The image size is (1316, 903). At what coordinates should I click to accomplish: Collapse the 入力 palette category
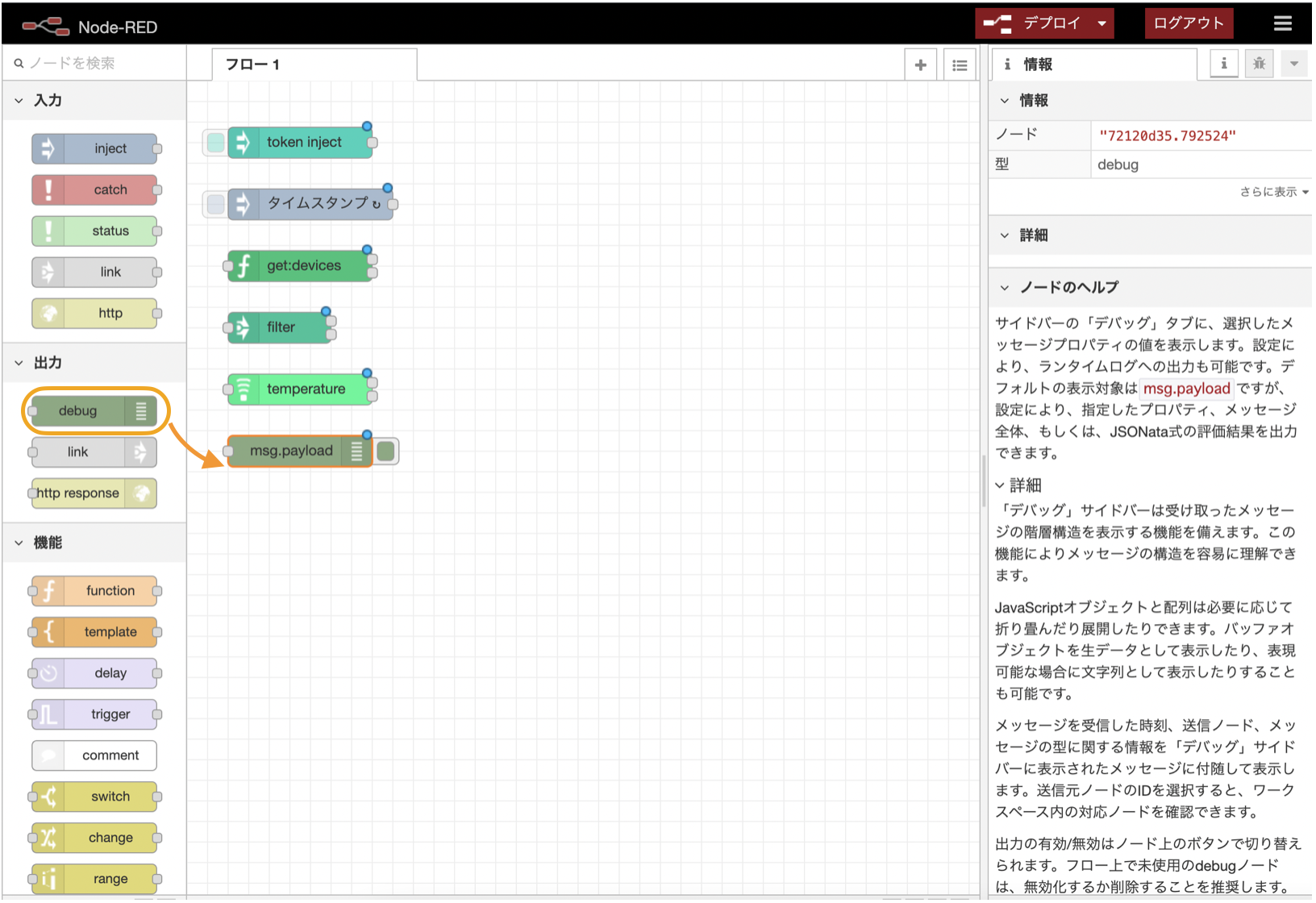pos(94,100)
